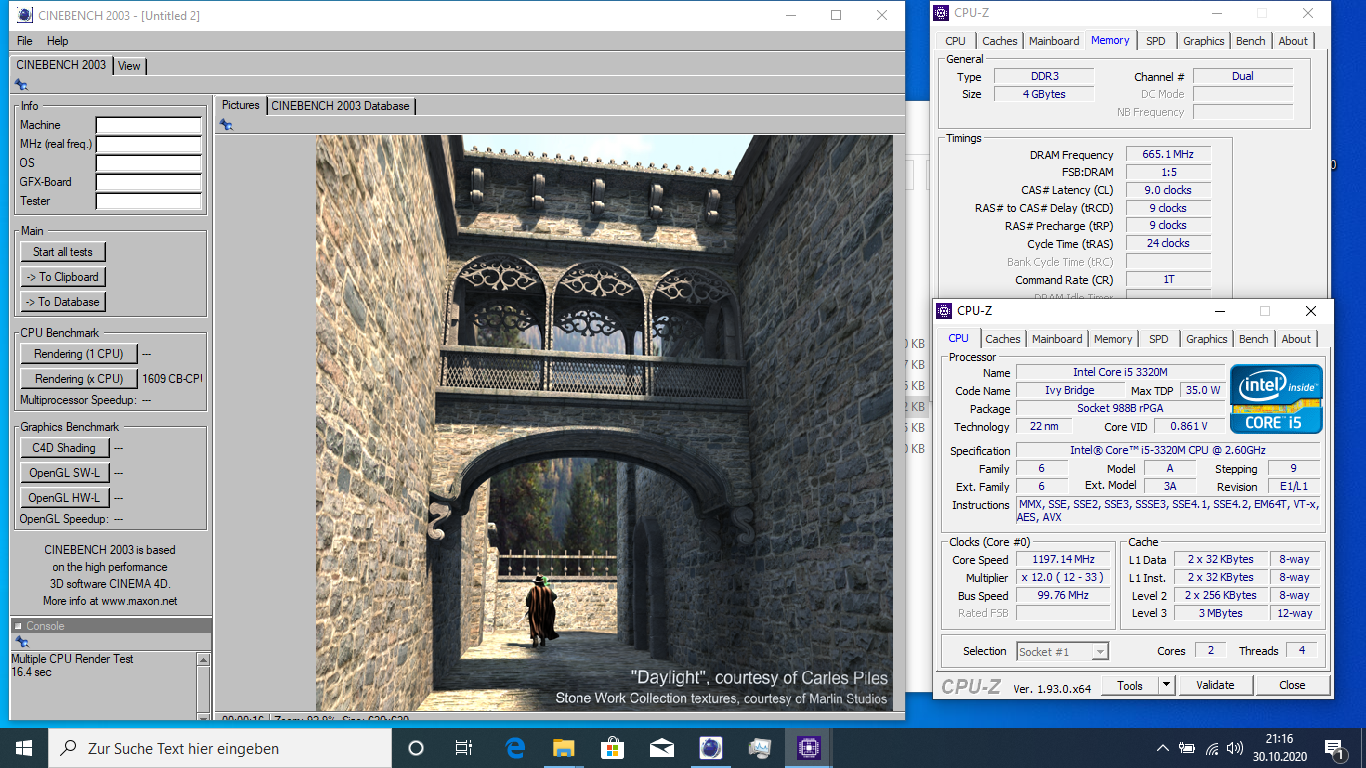Run Rendering (x CPU) benchmark

tap(79, 379)
